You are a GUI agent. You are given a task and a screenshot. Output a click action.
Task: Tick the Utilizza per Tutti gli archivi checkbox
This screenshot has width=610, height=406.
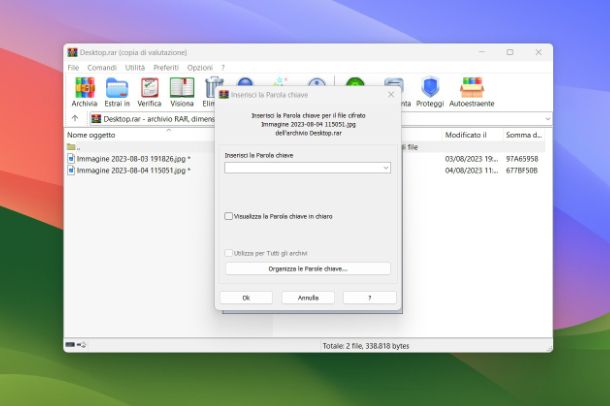228,253
